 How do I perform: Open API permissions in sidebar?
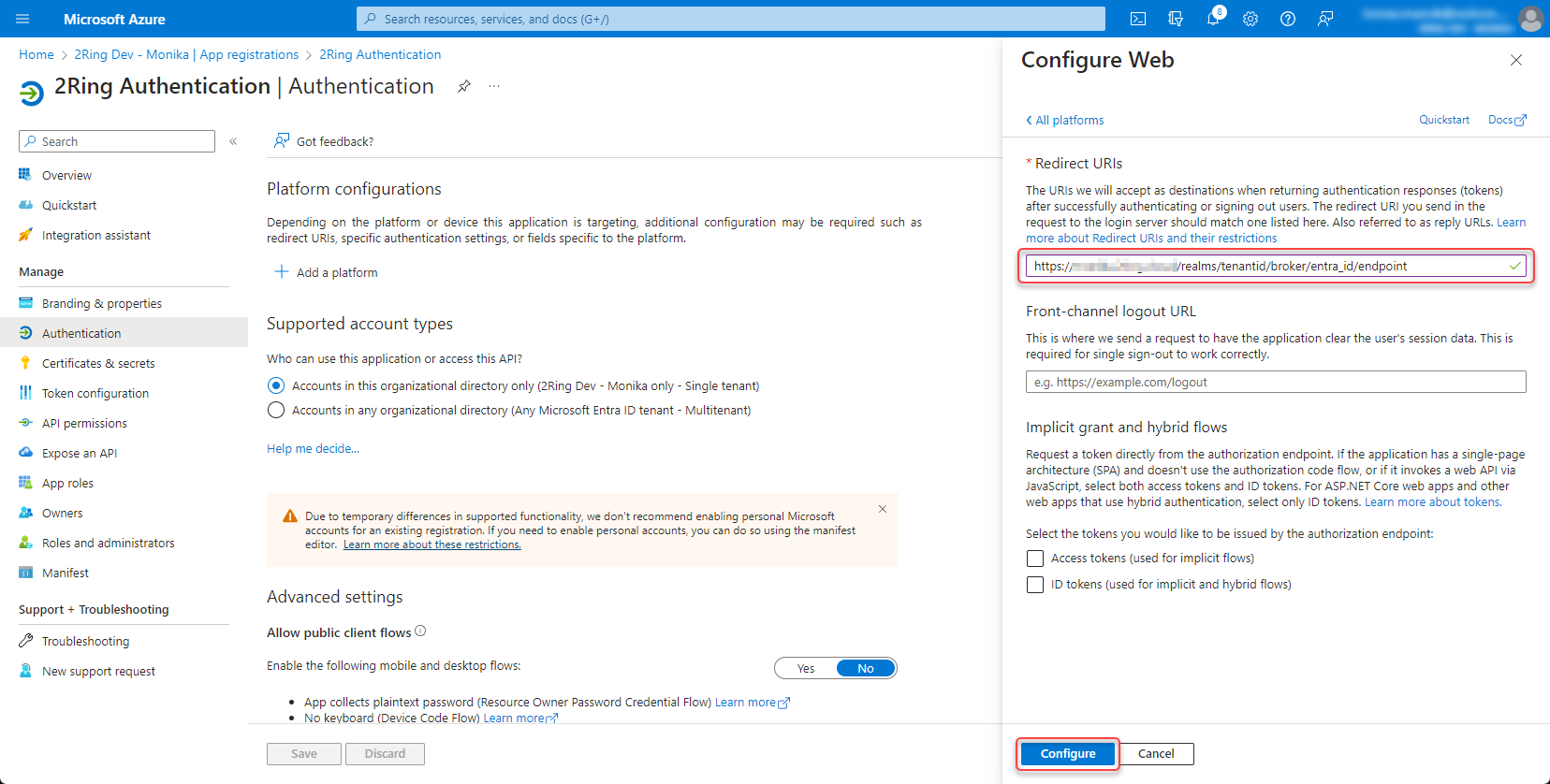[x=84, y=423]
